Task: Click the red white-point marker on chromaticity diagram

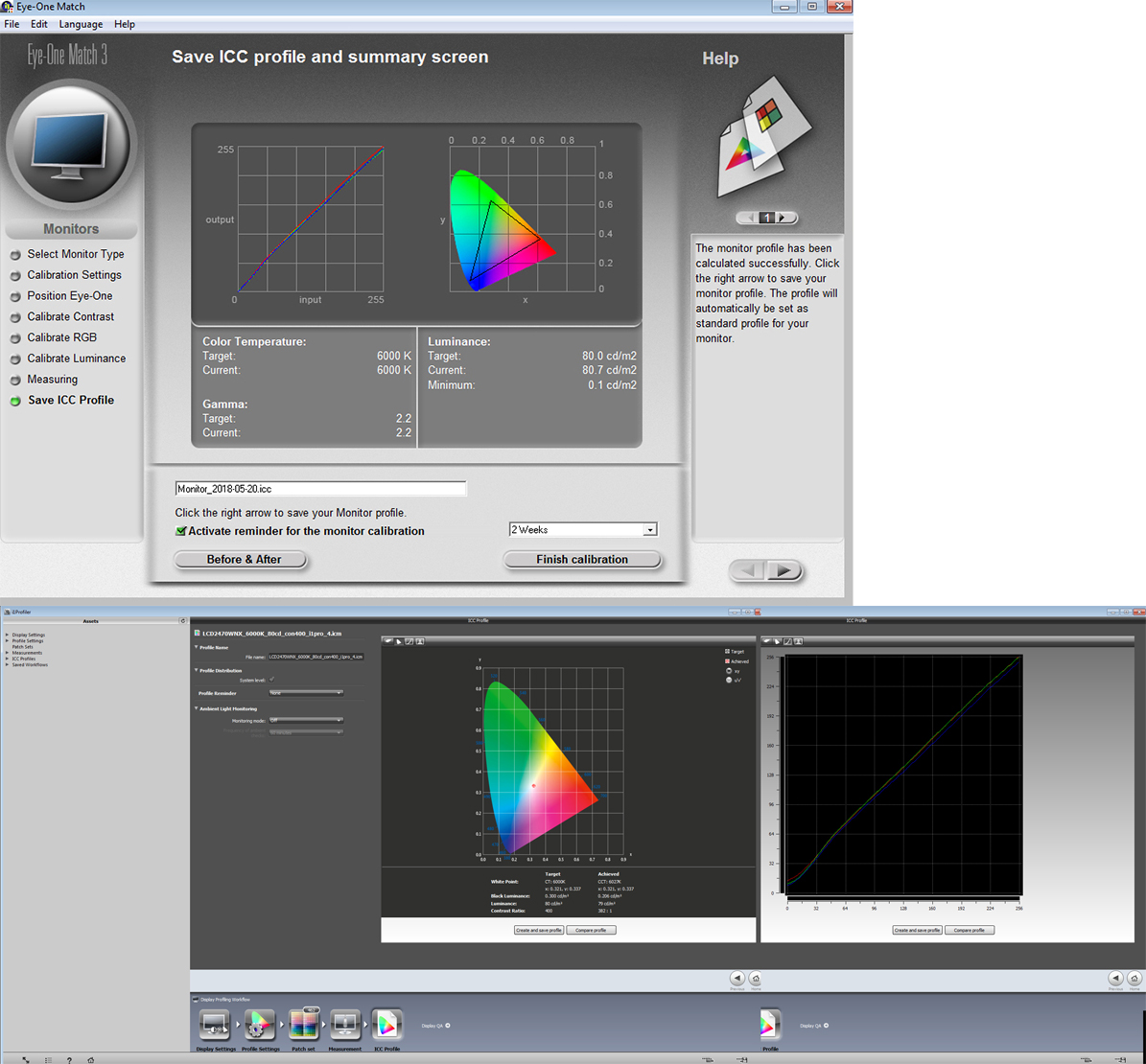Action: 533,785
